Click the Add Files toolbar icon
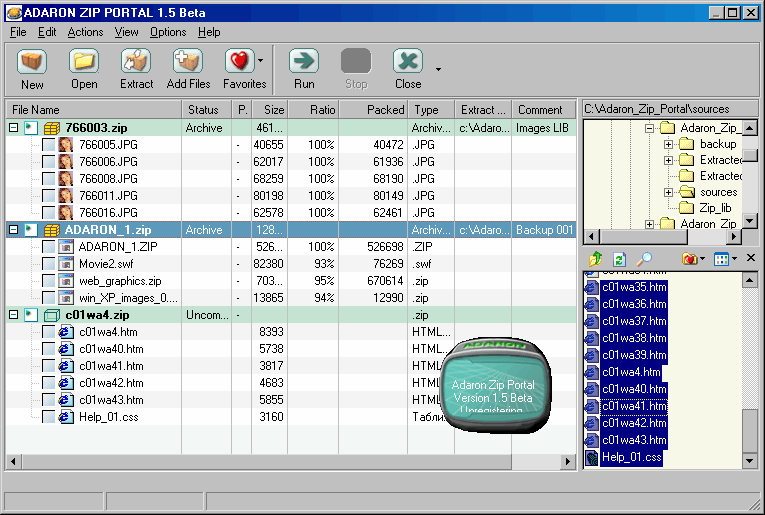Image resolution: width=765 pixels, height=515 pixels. tap(188, 62)
